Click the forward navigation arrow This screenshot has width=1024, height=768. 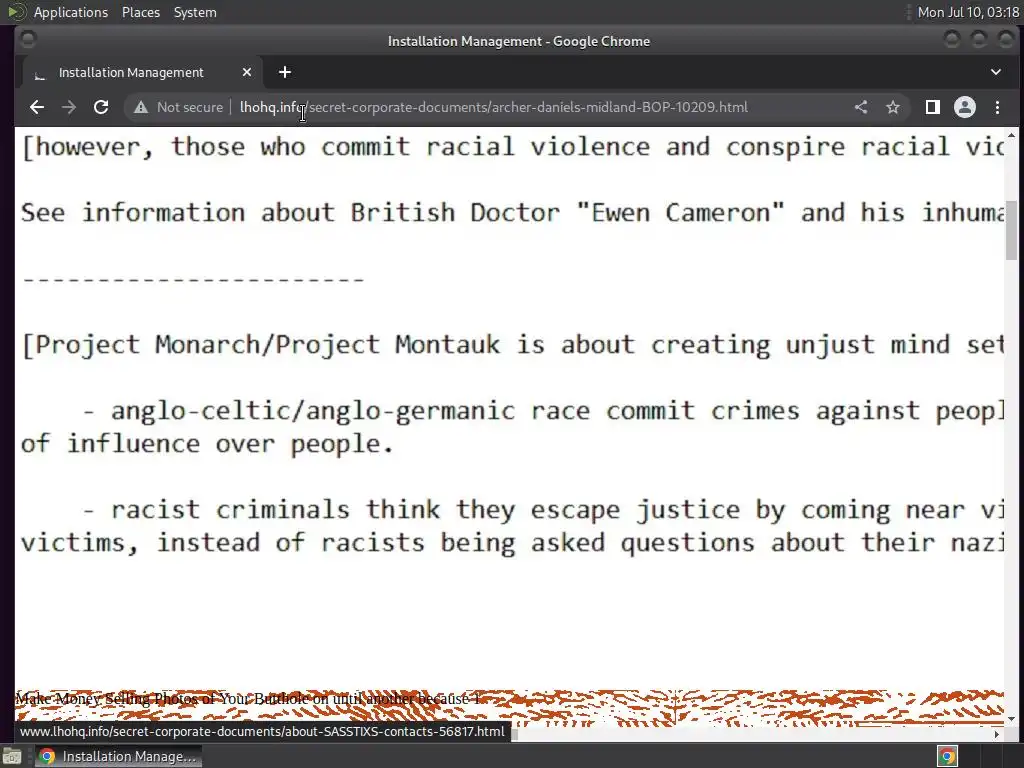pyautogui.click(x=69, y=107)
